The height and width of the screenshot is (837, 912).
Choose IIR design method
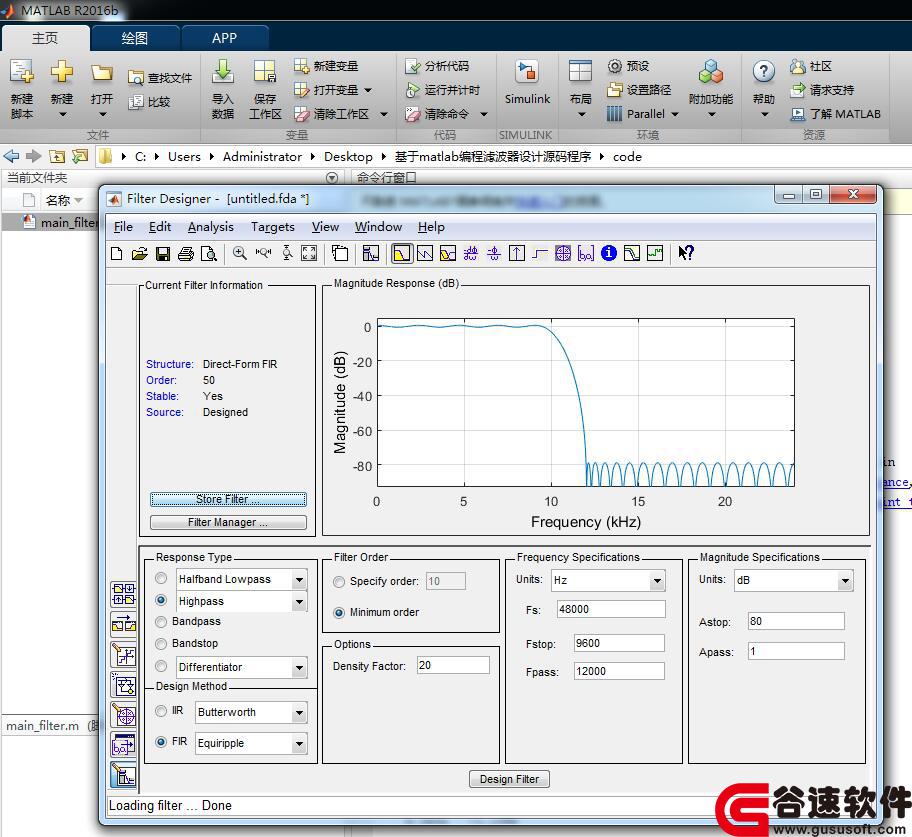point(161,711)
